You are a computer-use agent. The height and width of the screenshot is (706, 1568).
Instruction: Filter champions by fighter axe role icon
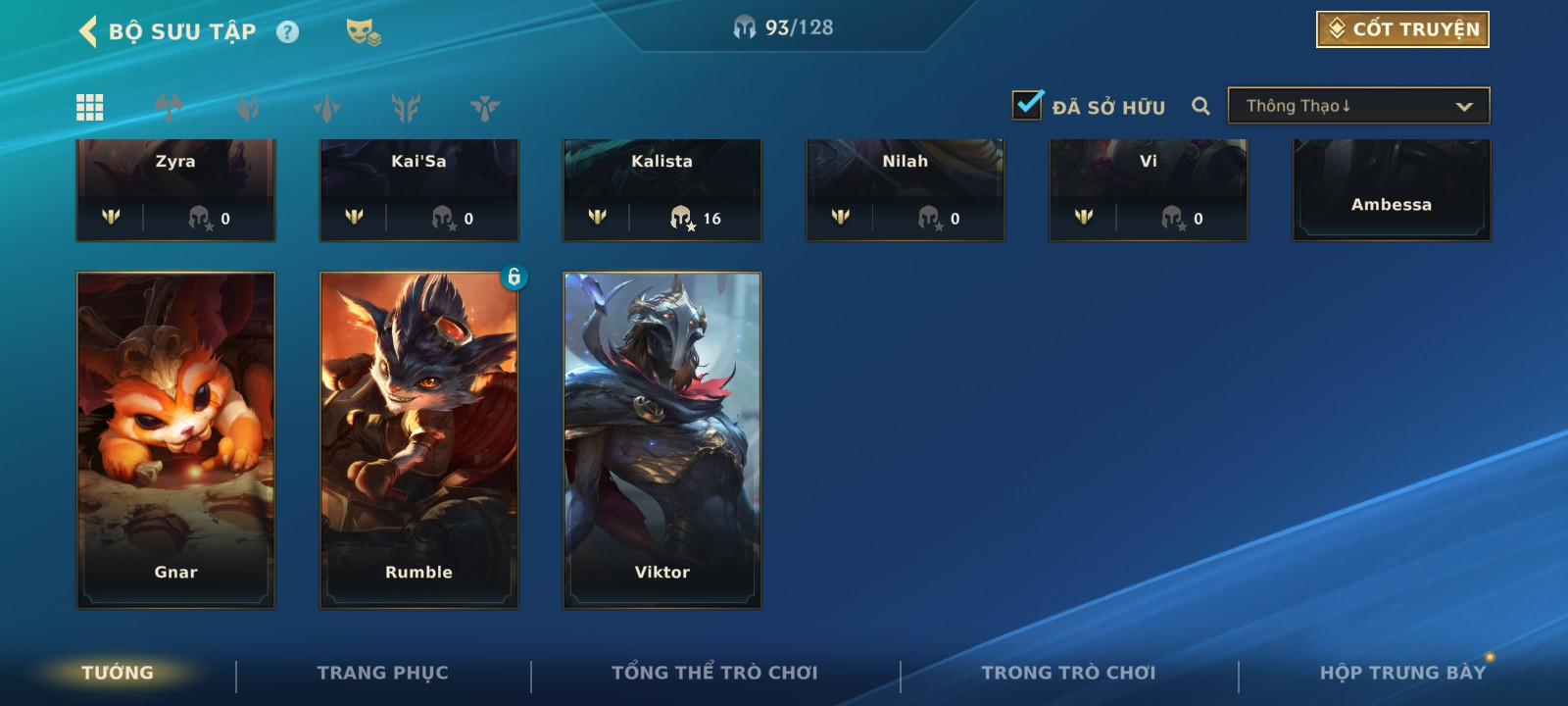tap(169, 107)
